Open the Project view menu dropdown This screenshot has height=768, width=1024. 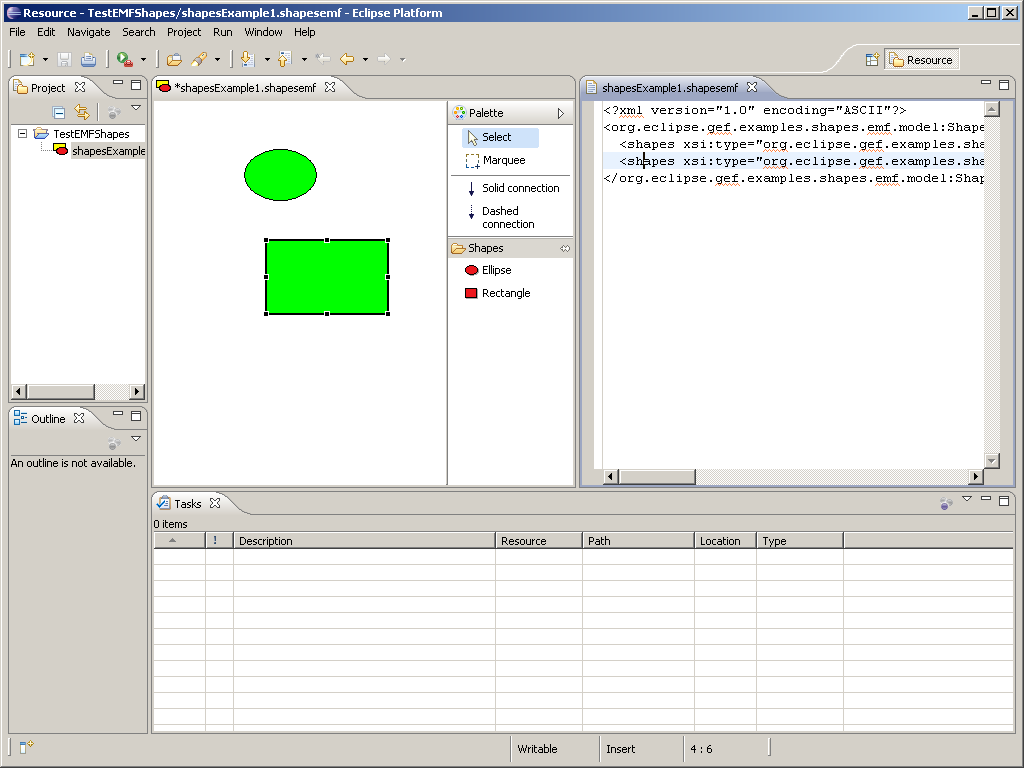pos(136,108)
